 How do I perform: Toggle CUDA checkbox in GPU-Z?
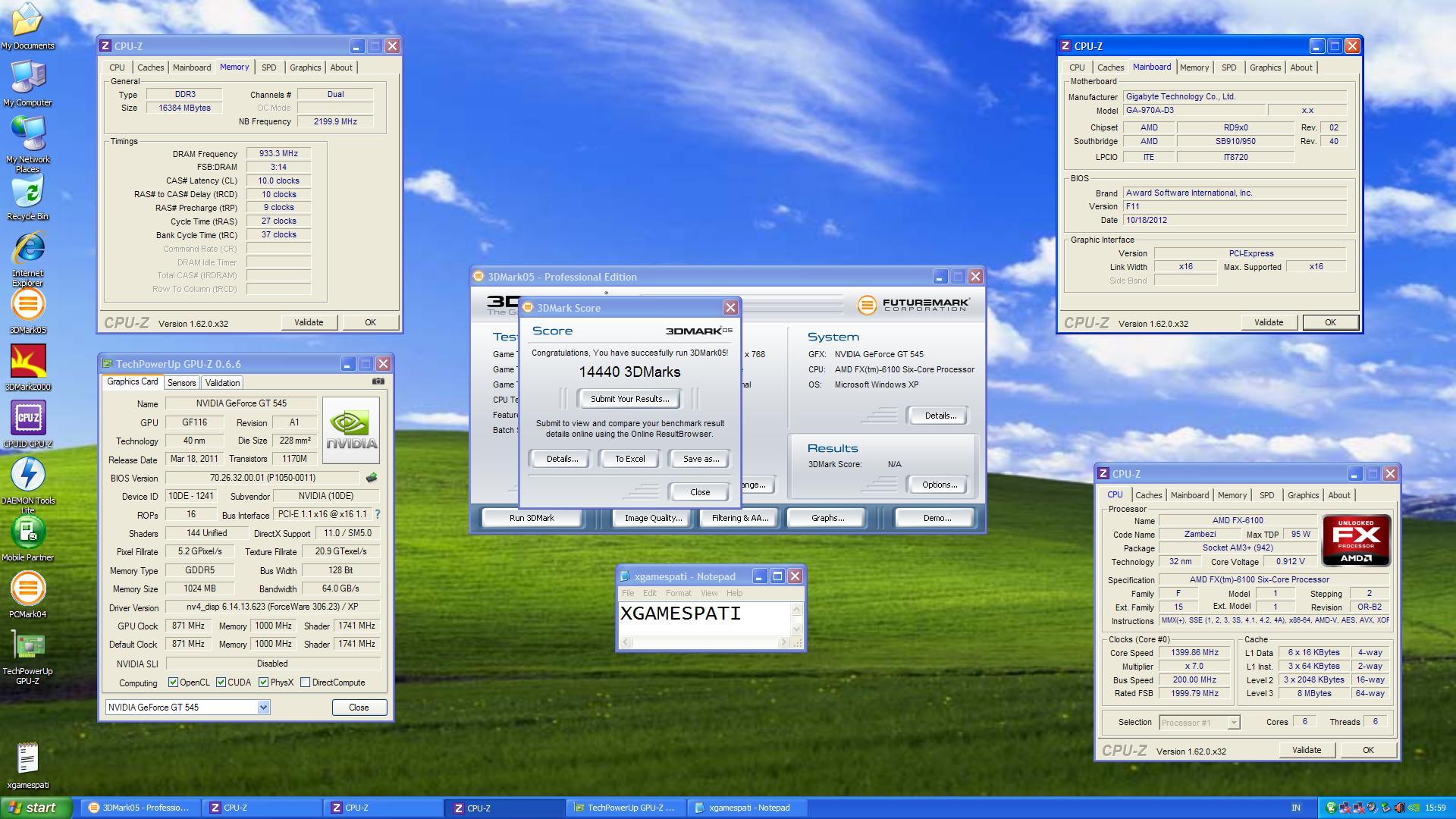point(221,682)
